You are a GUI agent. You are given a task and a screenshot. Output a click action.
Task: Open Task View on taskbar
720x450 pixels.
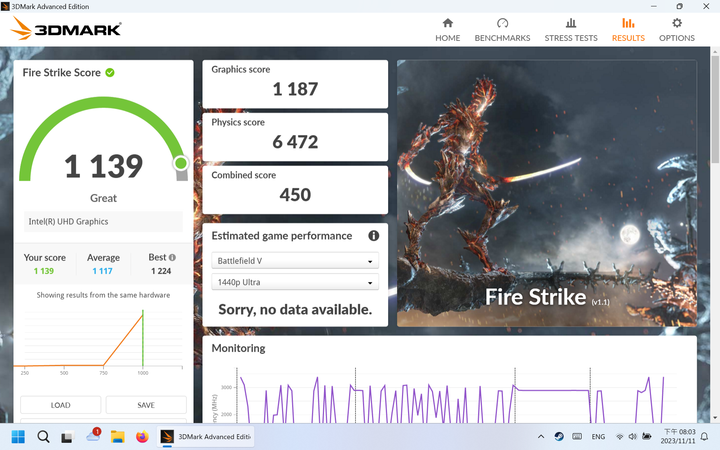pos(68,436)
